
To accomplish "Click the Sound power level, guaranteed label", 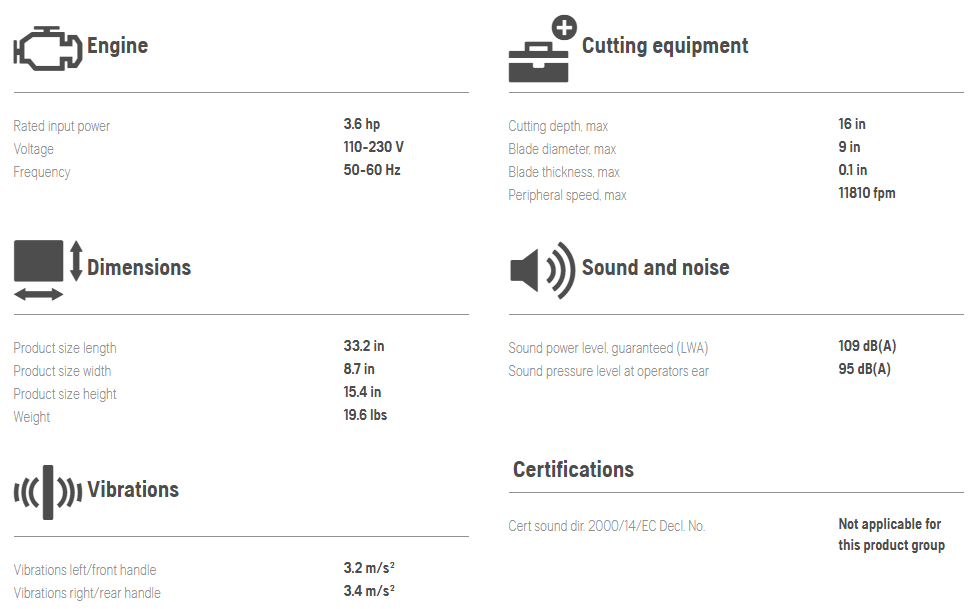I will (x=608, y=348).
